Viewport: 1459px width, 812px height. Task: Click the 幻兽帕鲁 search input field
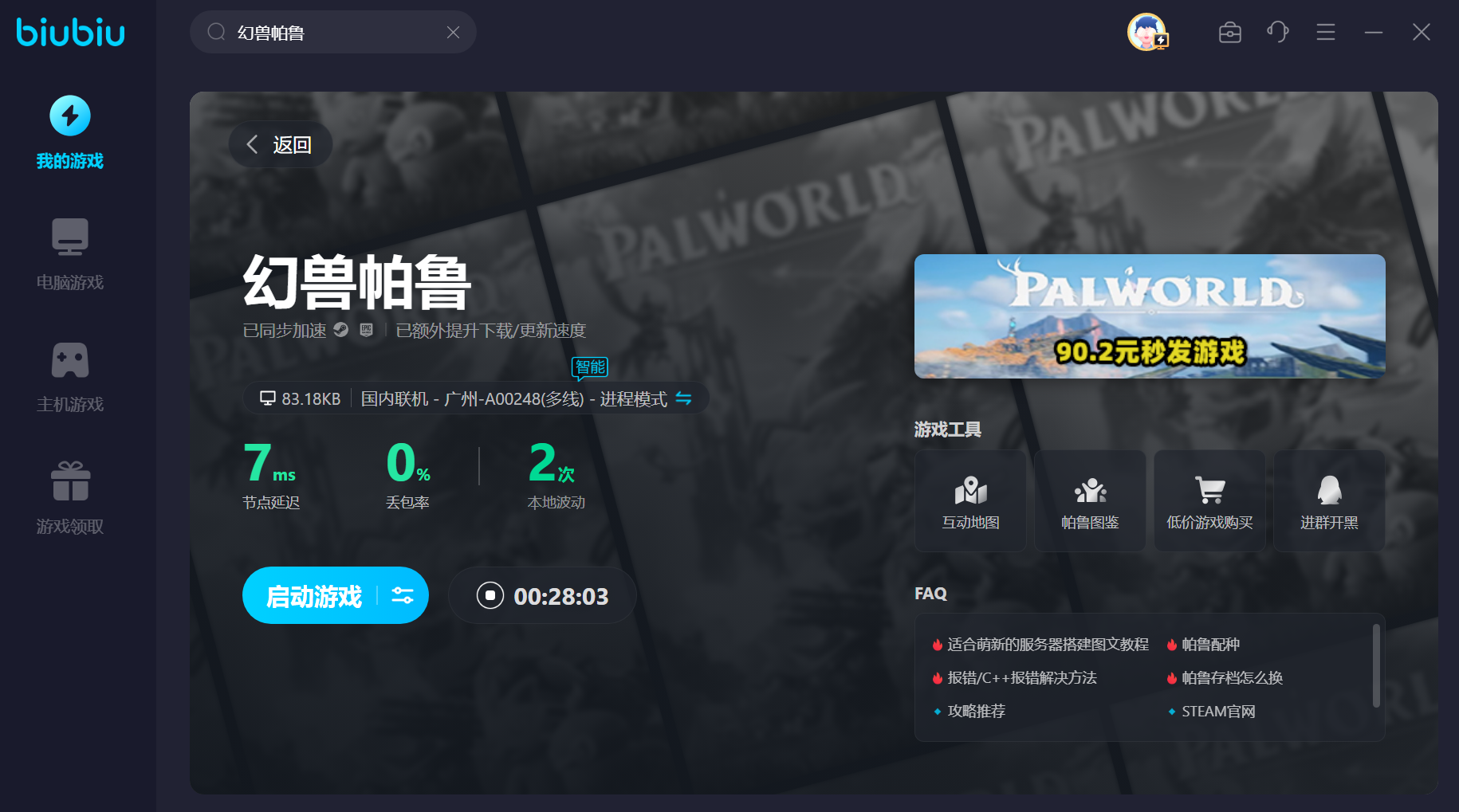point(335,33)
